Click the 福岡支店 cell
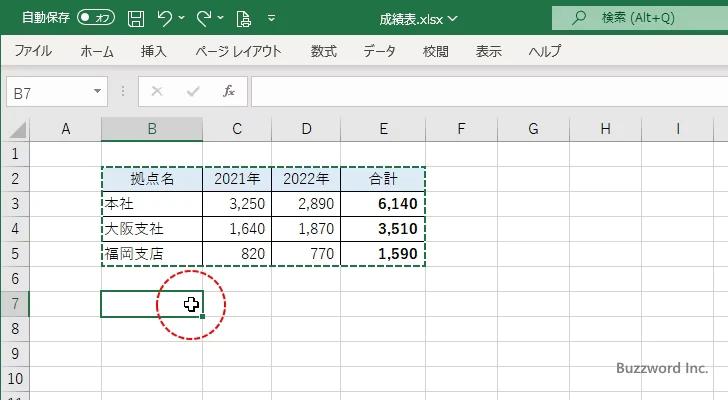Image resolution: width=728 pixels, height=400 pixels. click(x=152, y=254)
